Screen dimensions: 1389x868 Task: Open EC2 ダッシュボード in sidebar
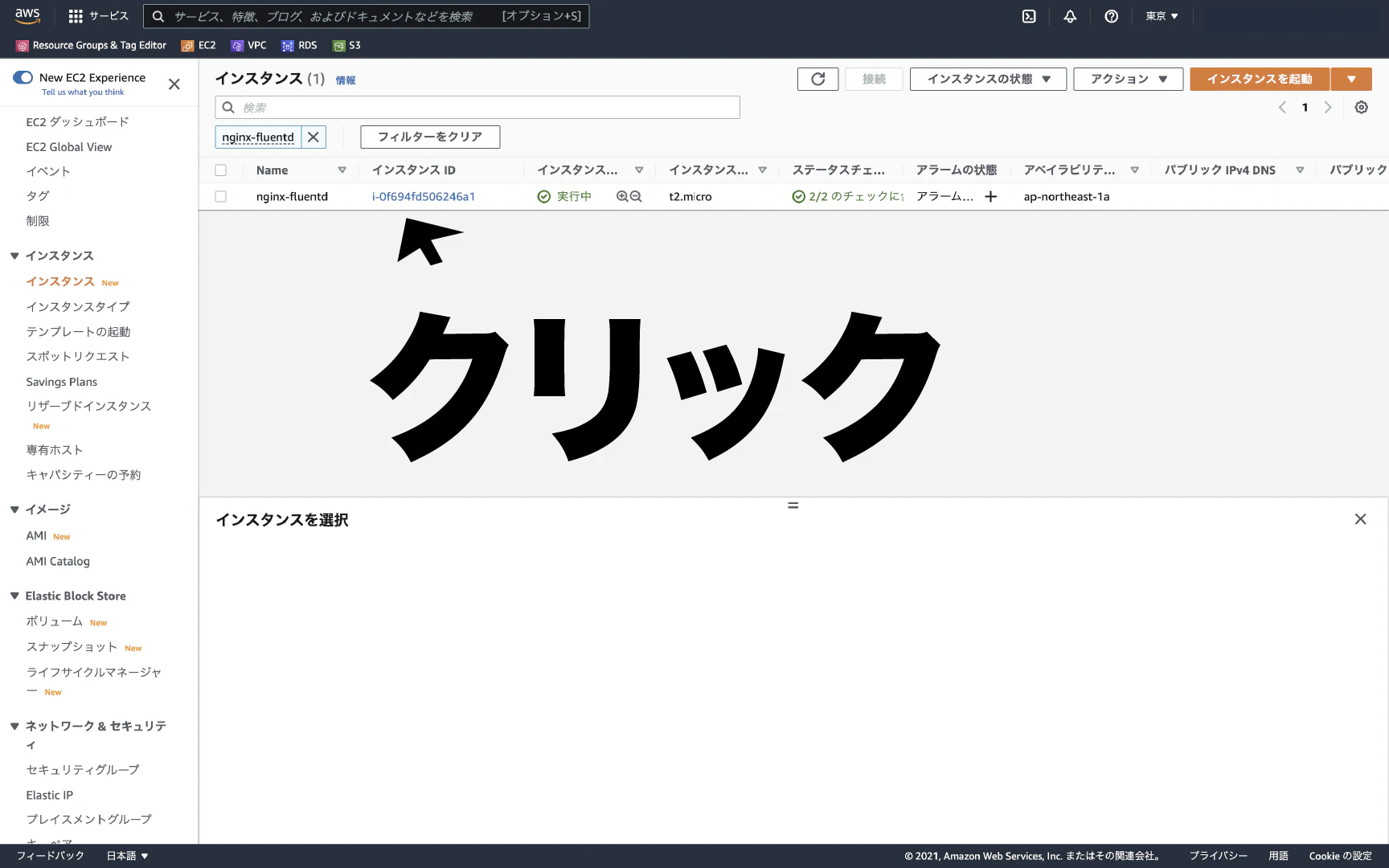point(77,121)
